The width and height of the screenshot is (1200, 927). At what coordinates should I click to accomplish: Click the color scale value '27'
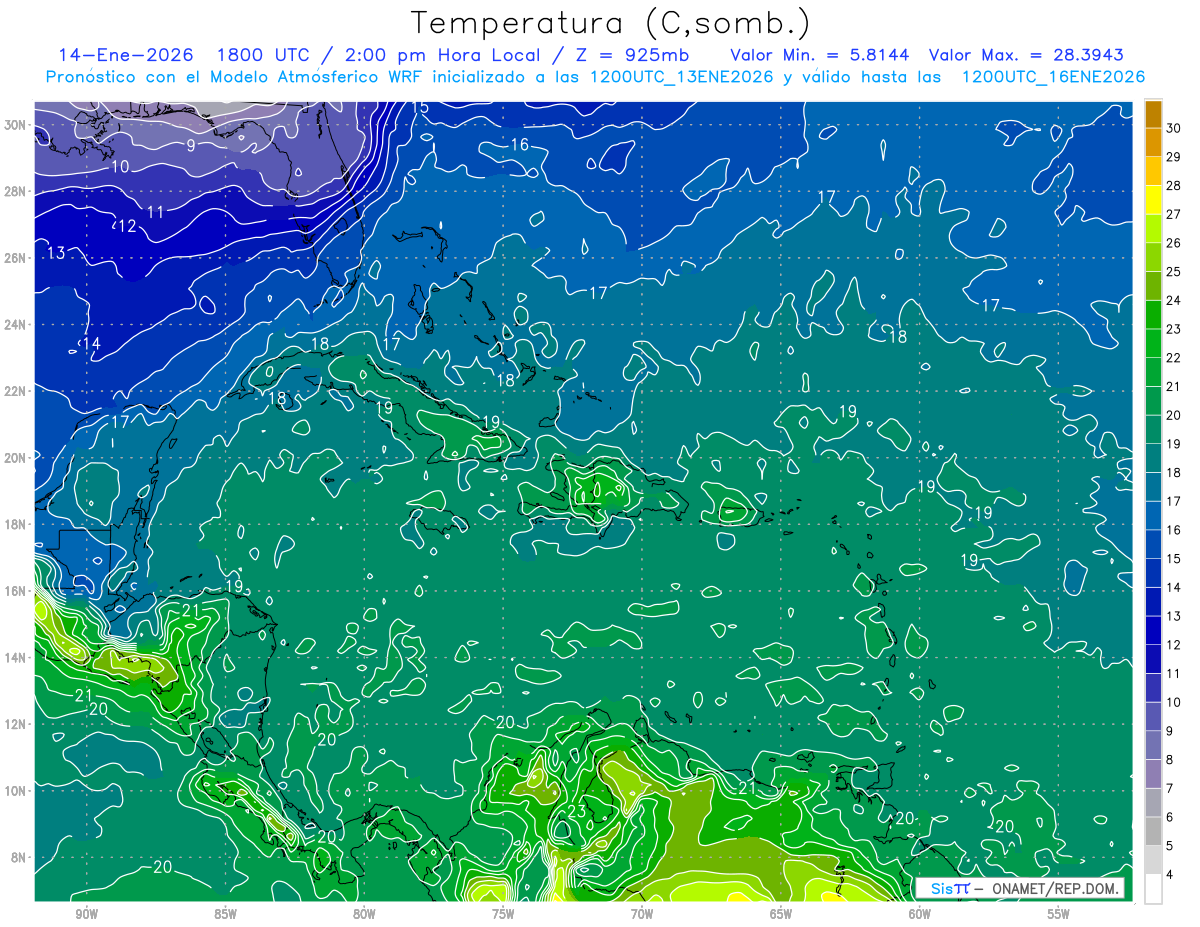[x=1173, y=214]
